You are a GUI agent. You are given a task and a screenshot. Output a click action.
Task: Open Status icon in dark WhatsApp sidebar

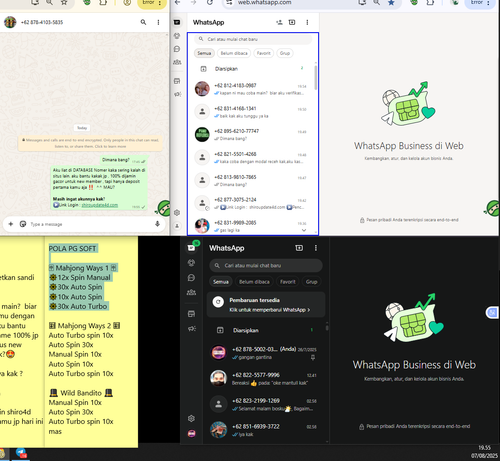tap(191, 263)
